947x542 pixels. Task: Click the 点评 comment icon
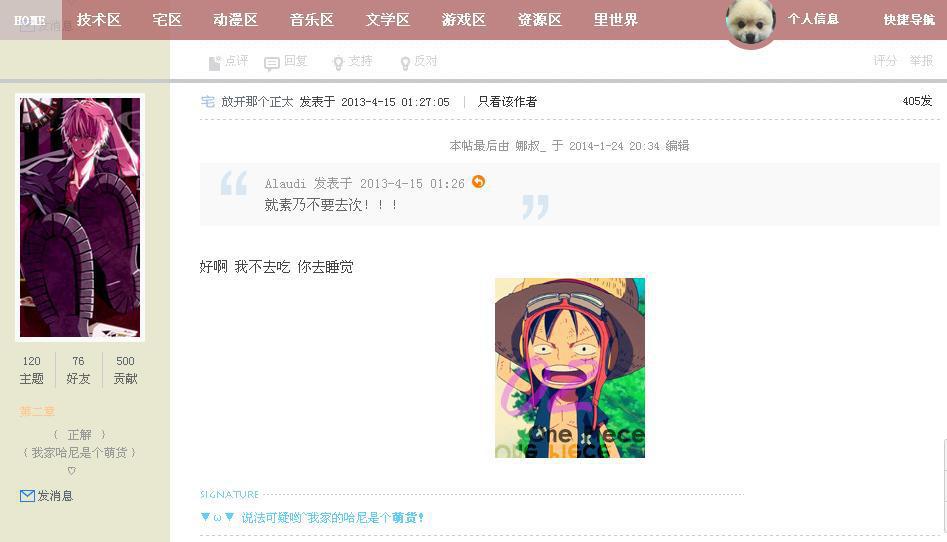click(214, 63)
